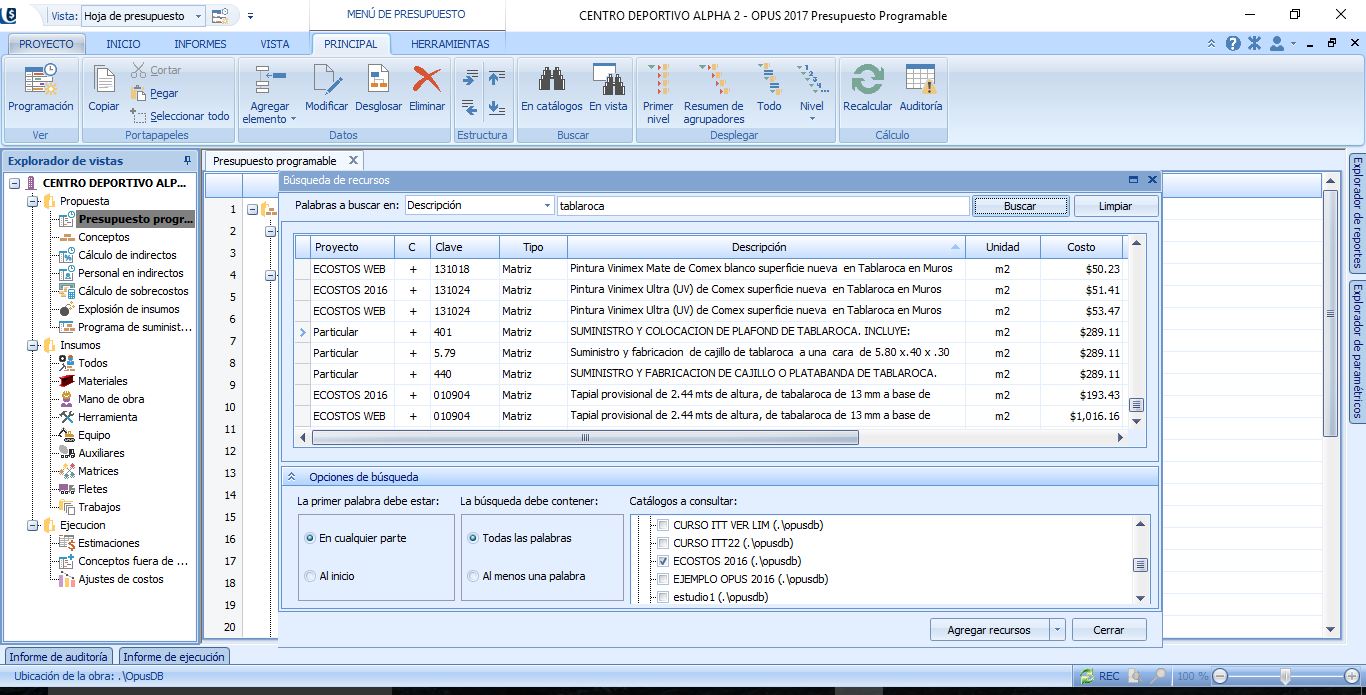This screenshot has width=1366, height=695.
Task: Uncheck the ECOSTOS 2016 catalog checkbox
Action: pos(661,561)
